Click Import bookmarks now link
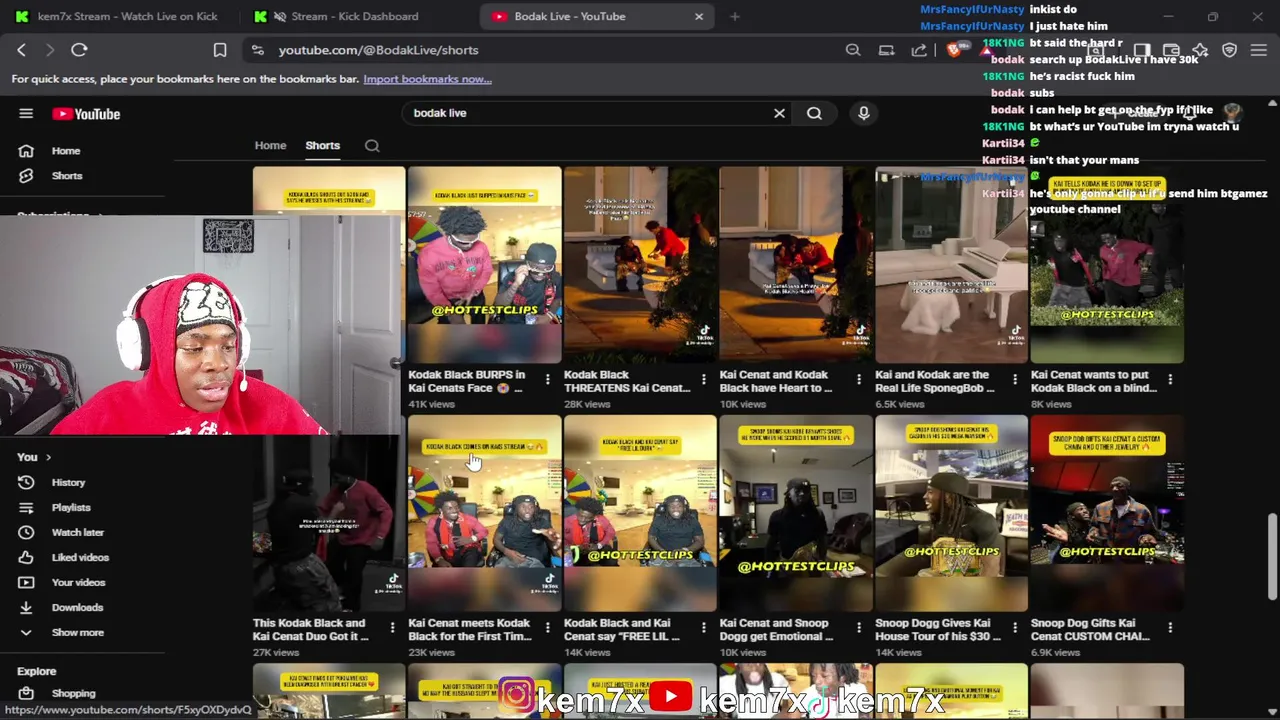The image size is (1280, 720). point(427,79)
